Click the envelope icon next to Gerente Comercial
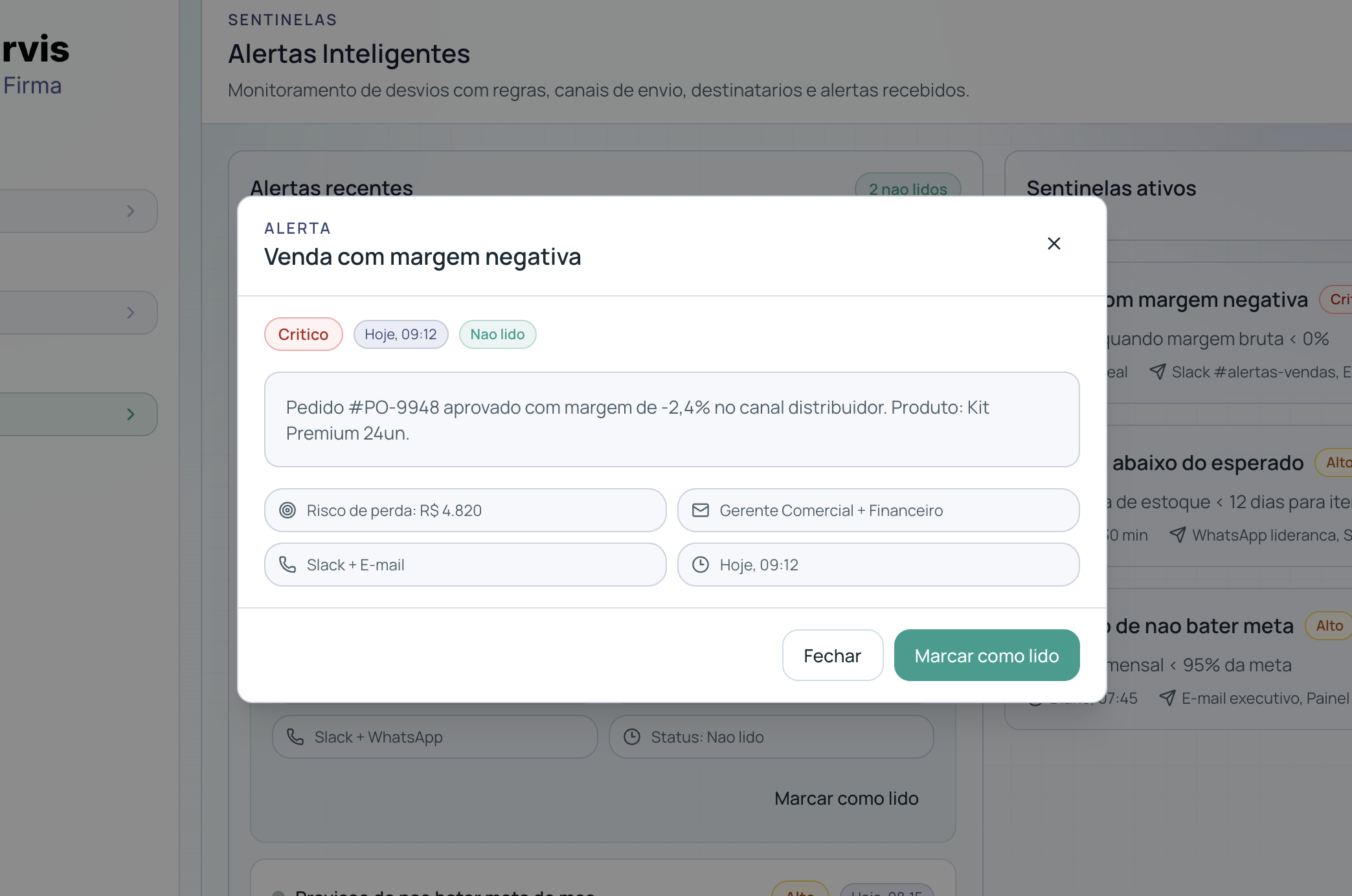Image resolution: width=1352 pixels, height=896 pixels. (x=701, y=510)
